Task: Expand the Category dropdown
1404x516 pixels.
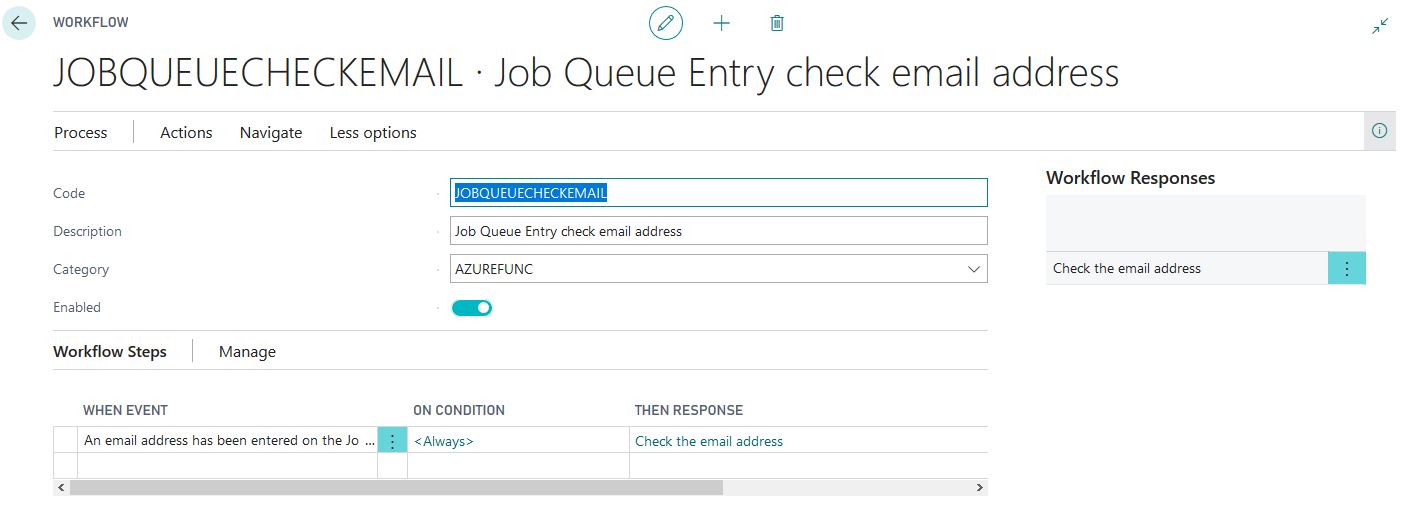Action: (973, 269)
